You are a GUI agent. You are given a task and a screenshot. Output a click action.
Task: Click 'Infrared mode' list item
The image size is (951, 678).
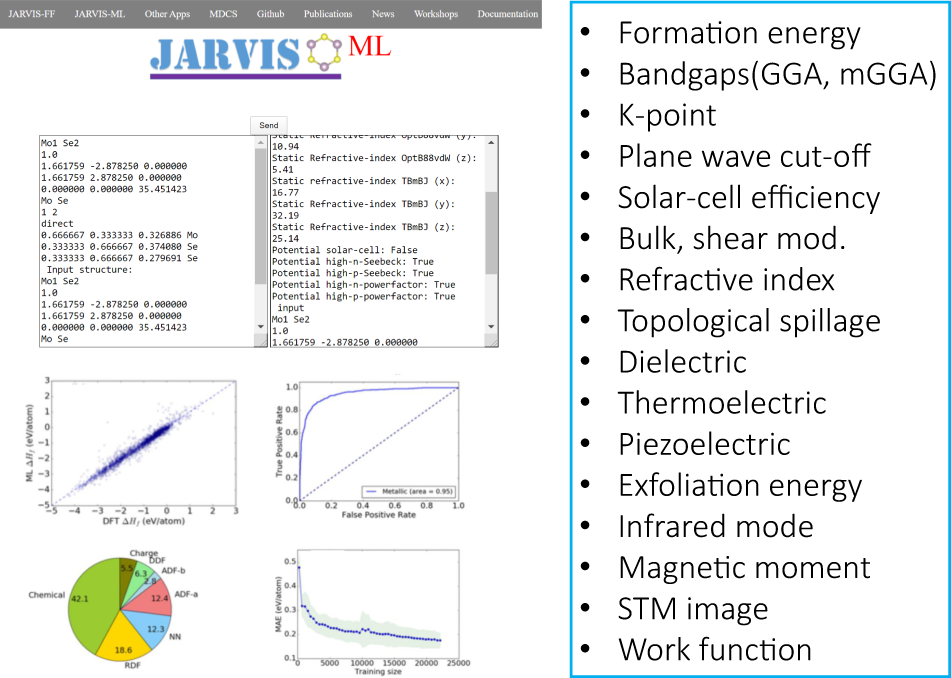(715, 526)
